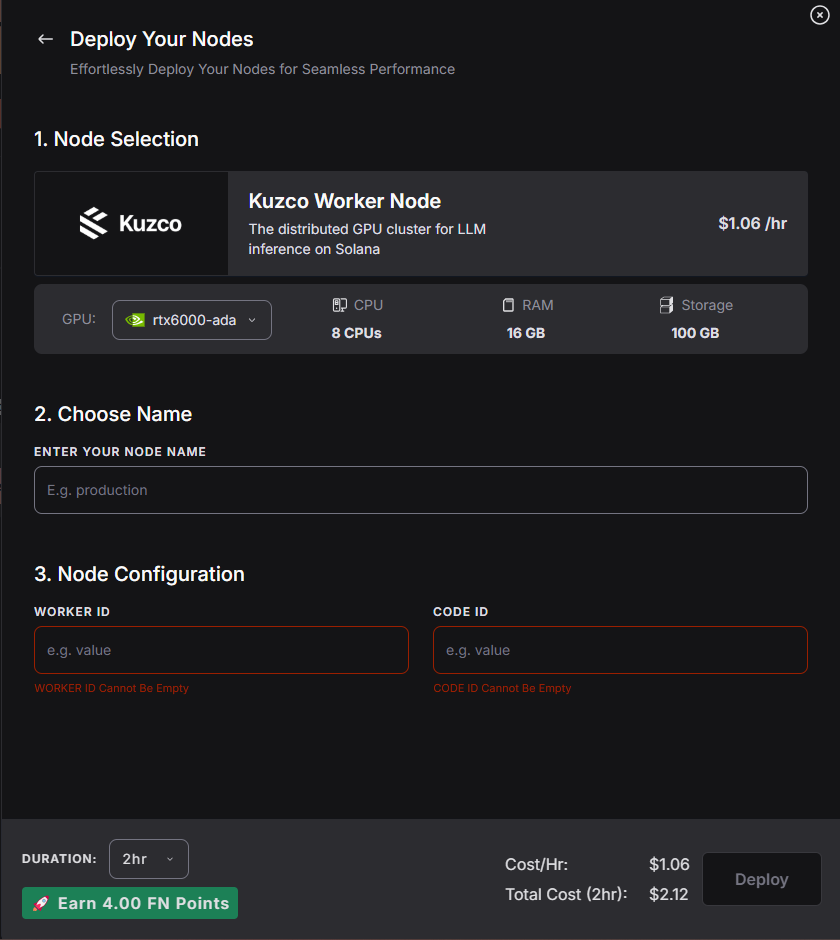Click the back arrow icon
This screenshot has width=840, height=940.
pyautogui.click(x=46, y=40)
